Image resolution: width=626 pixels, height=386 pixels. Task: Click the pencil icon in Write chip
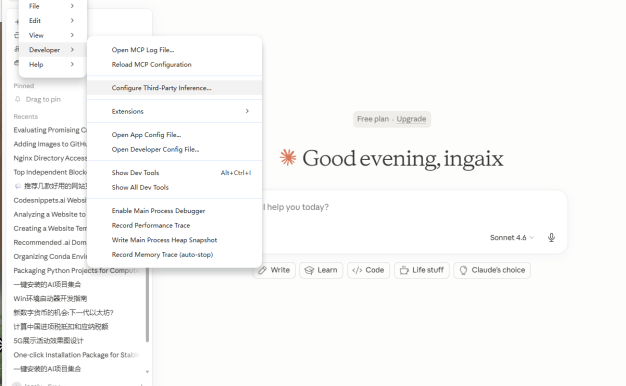[x=262, y=270]
